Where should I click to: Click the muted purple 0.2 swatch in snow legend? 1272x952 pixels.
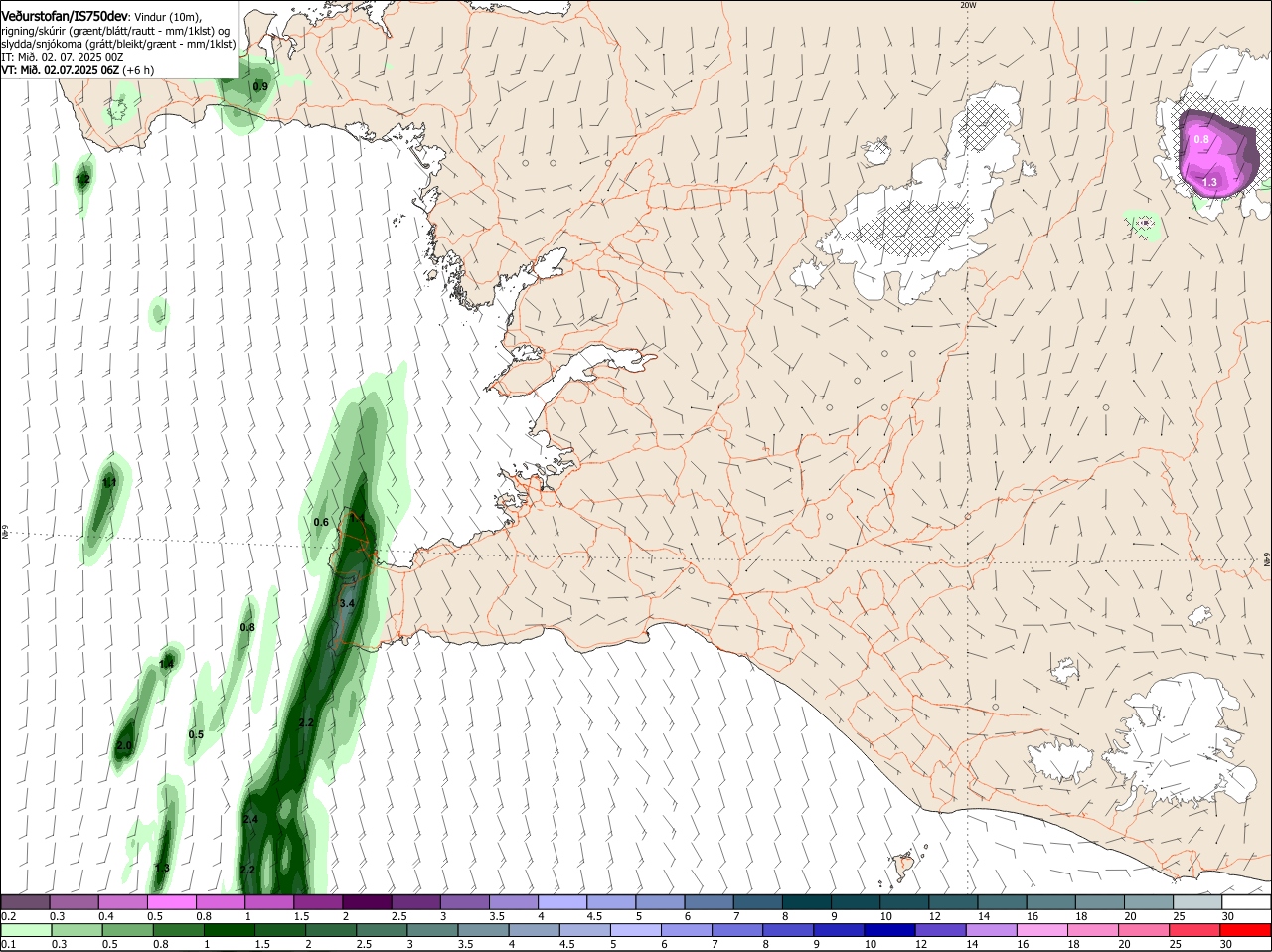click(x=25, y=901)
